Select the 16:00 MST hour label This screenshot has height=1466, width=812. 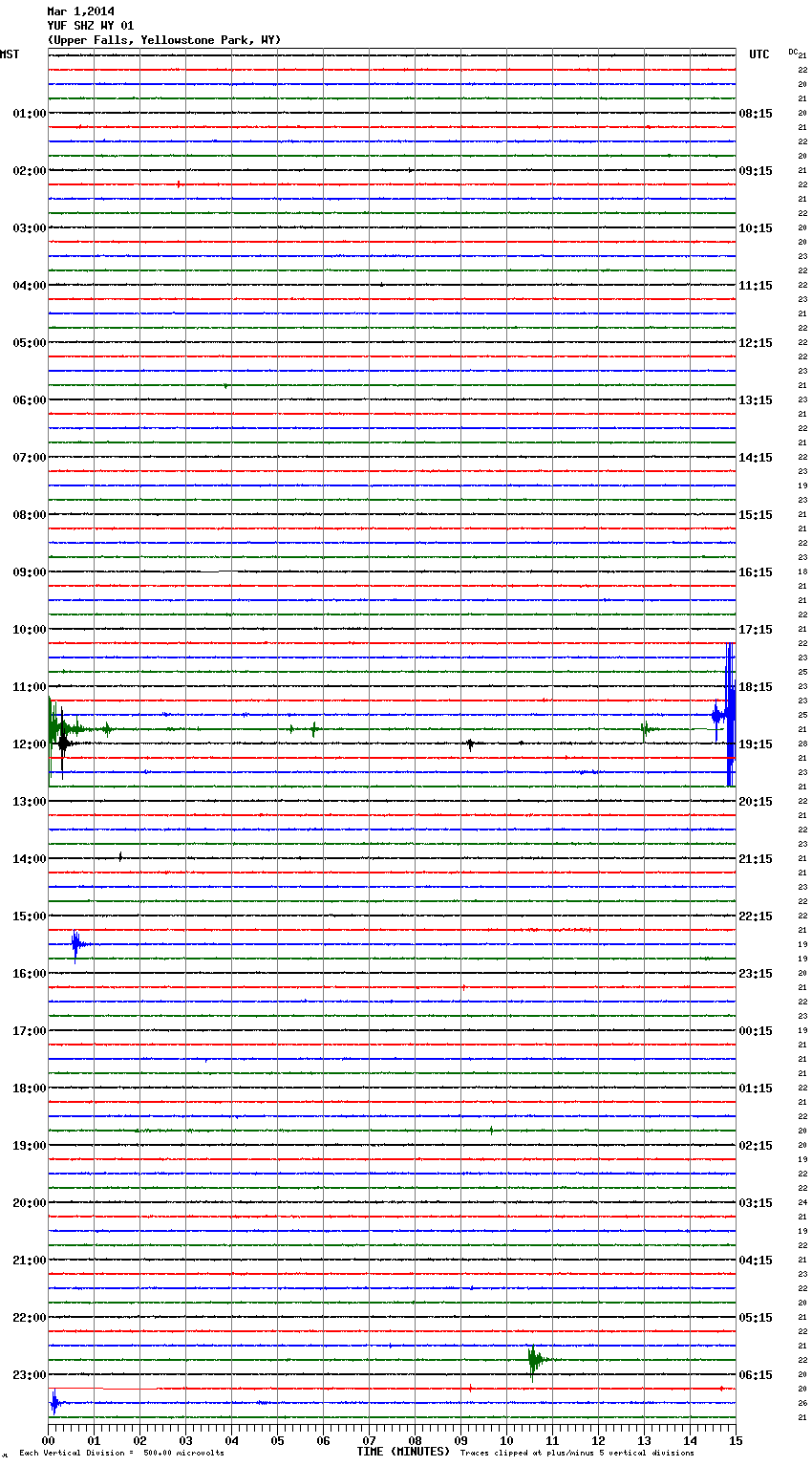29,974
